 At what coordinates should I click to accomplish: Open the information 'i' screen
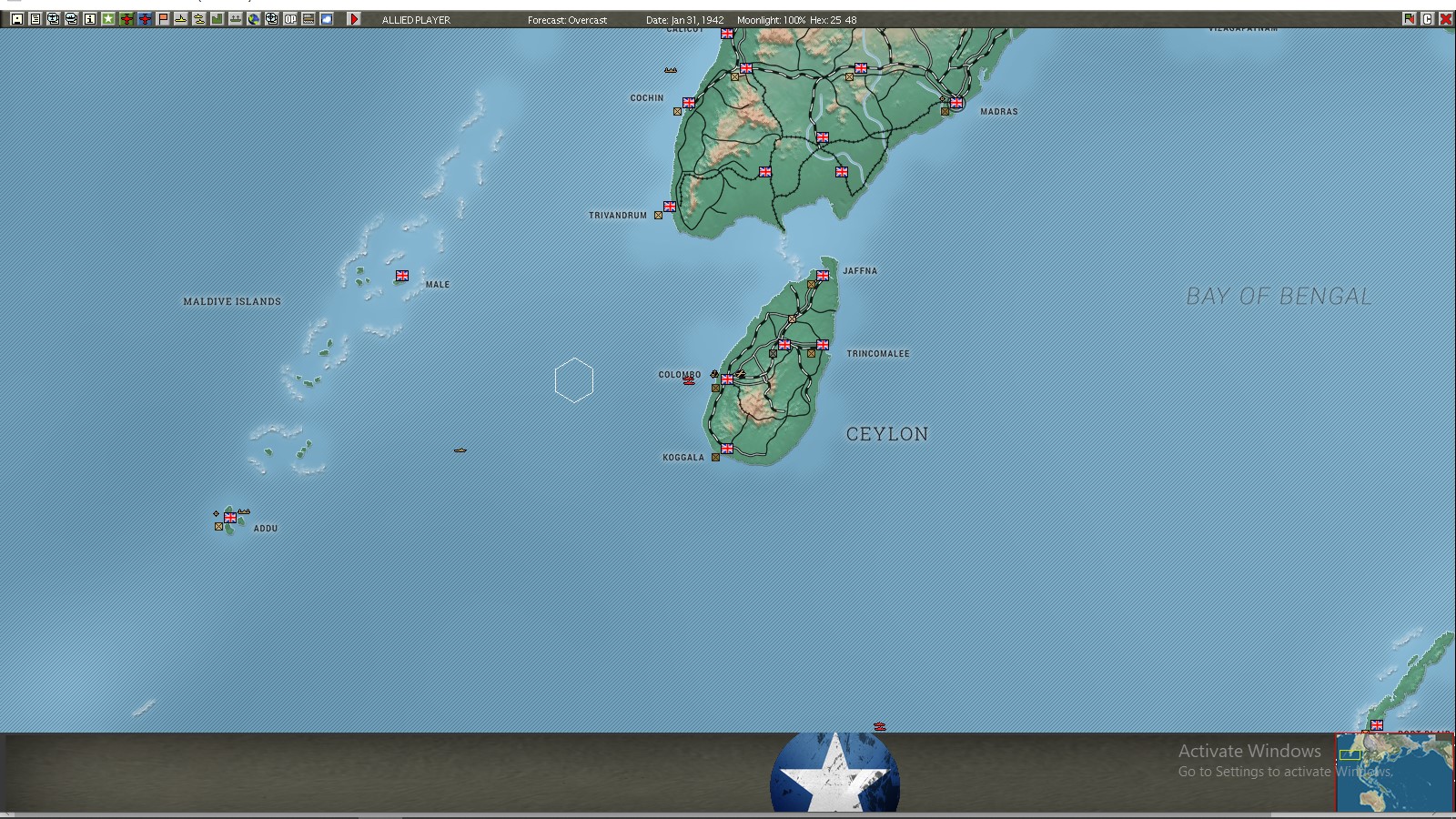click(90, 19)
